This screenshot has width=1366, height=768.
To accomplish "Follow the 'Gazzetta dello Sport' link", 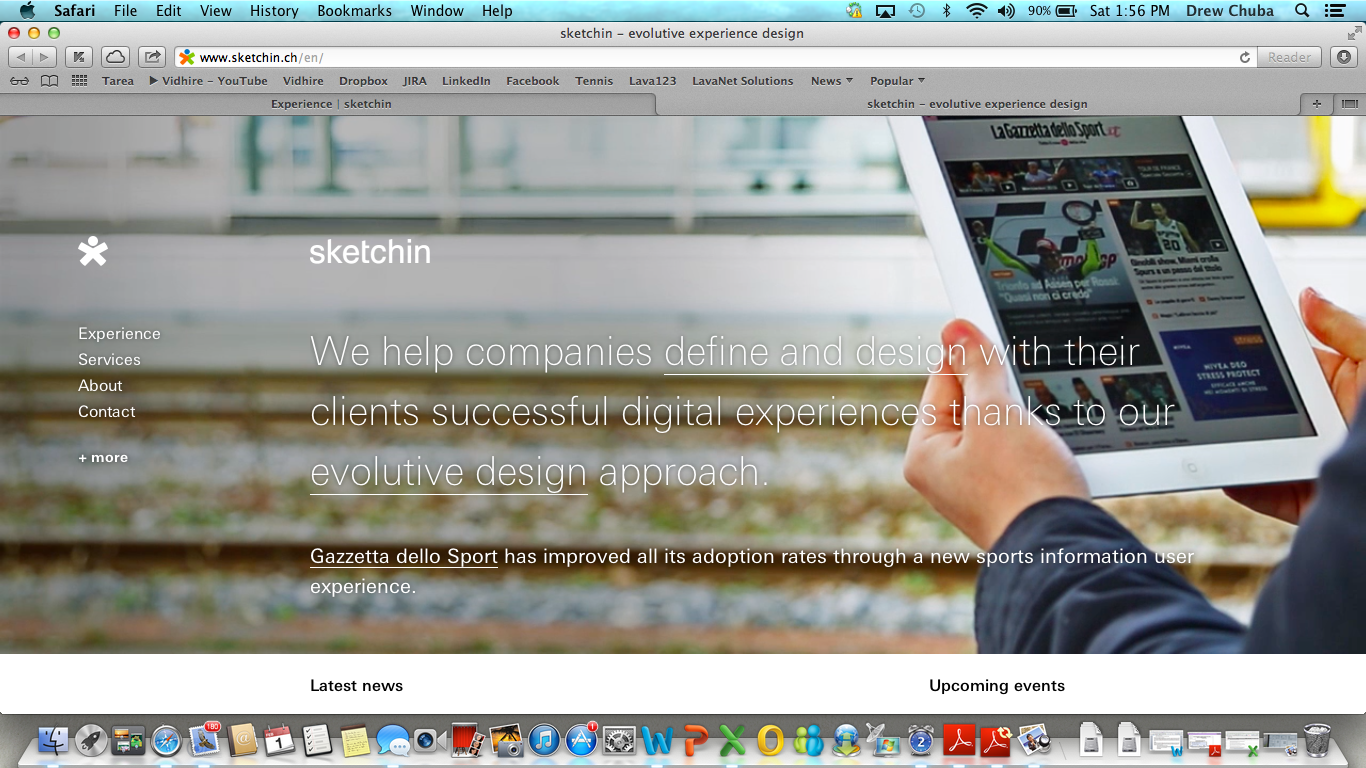I will pos(404,556).
